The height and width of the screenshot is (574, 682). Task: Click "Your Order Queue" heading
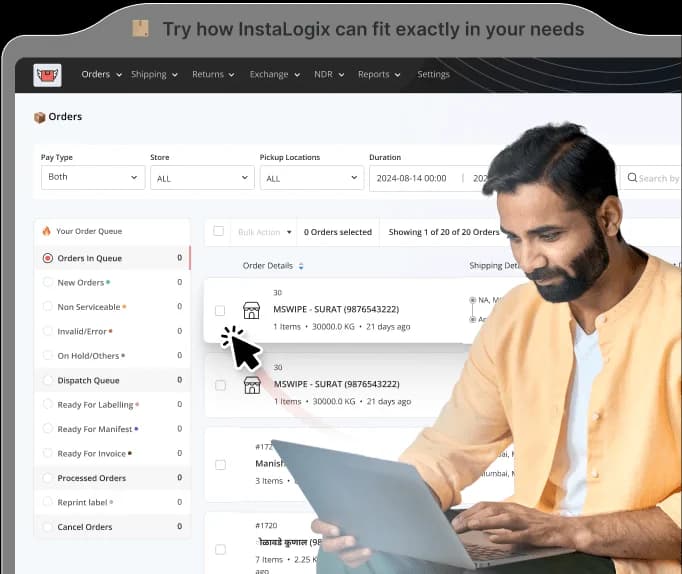click(89, 231)
